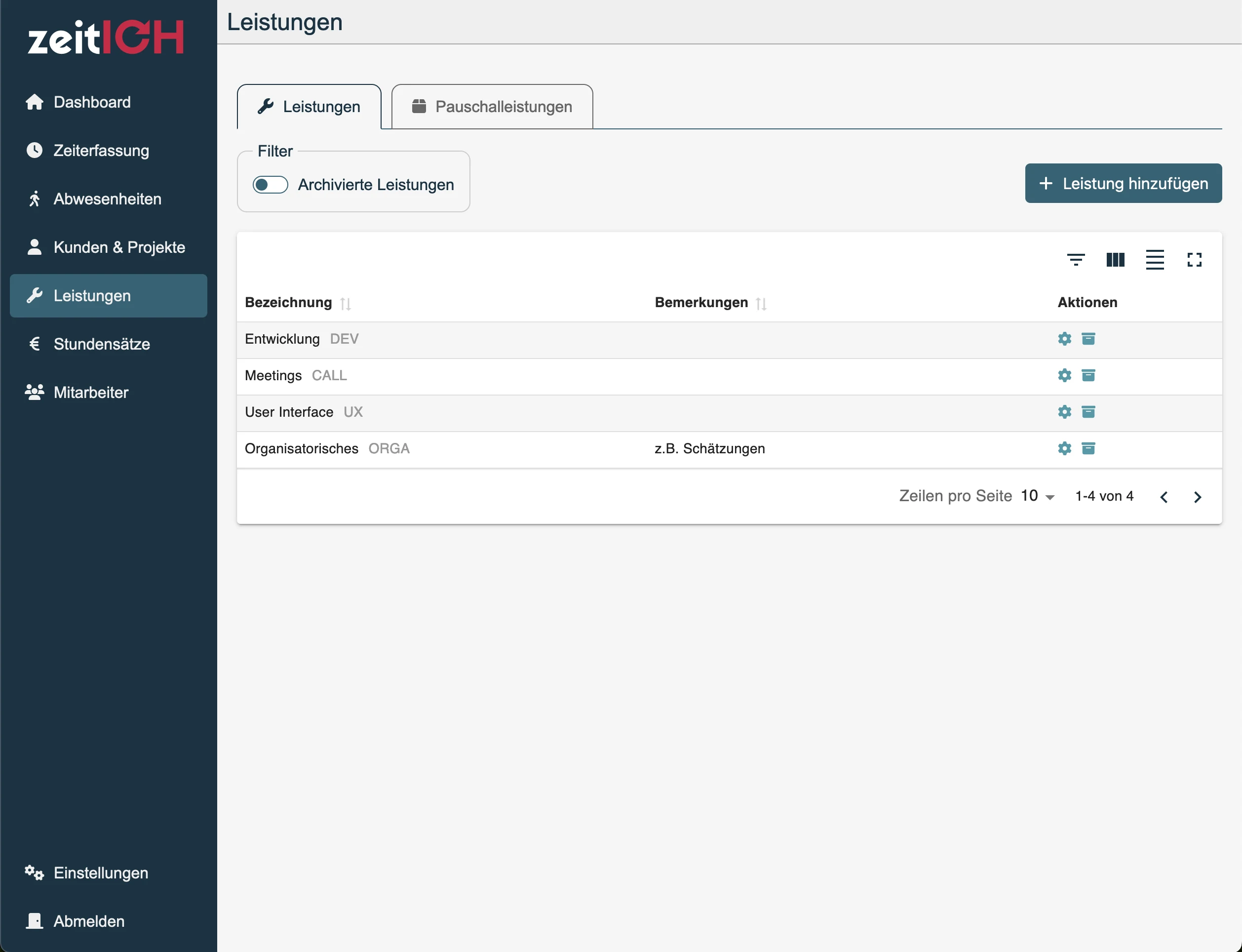Click the 'ORGA' abbreviation
The width and height of the screenshot is (1242, 952).
389,448
